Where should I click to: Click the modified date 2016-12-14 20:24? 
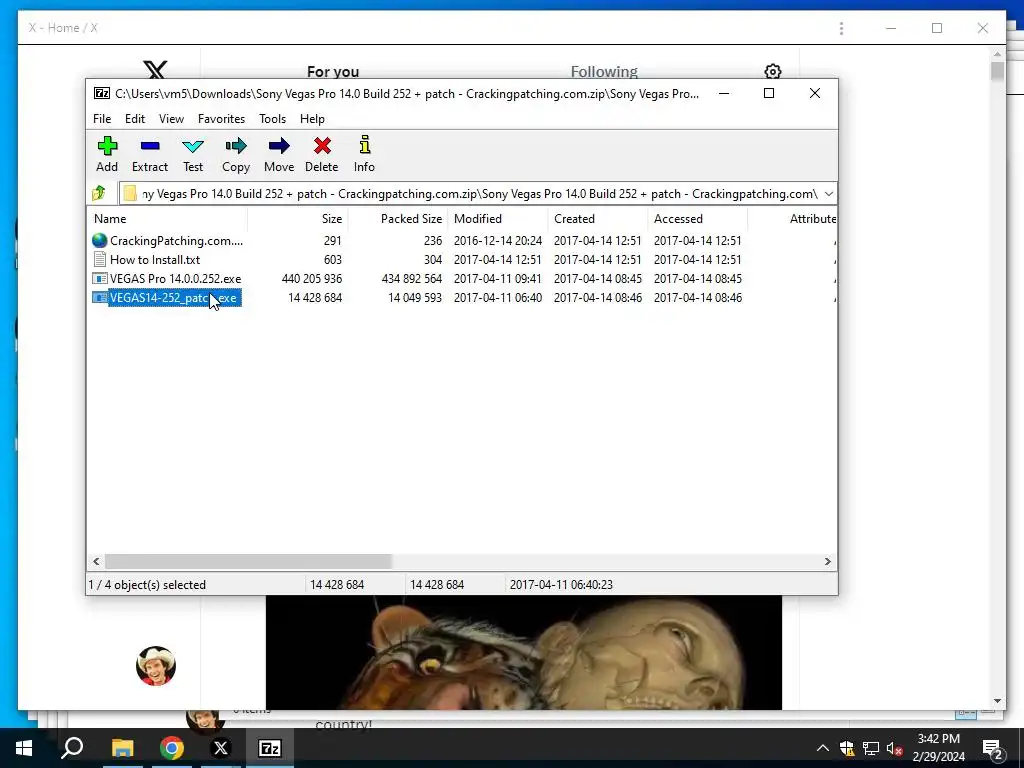pyautogui.click(x=498, y=241)
